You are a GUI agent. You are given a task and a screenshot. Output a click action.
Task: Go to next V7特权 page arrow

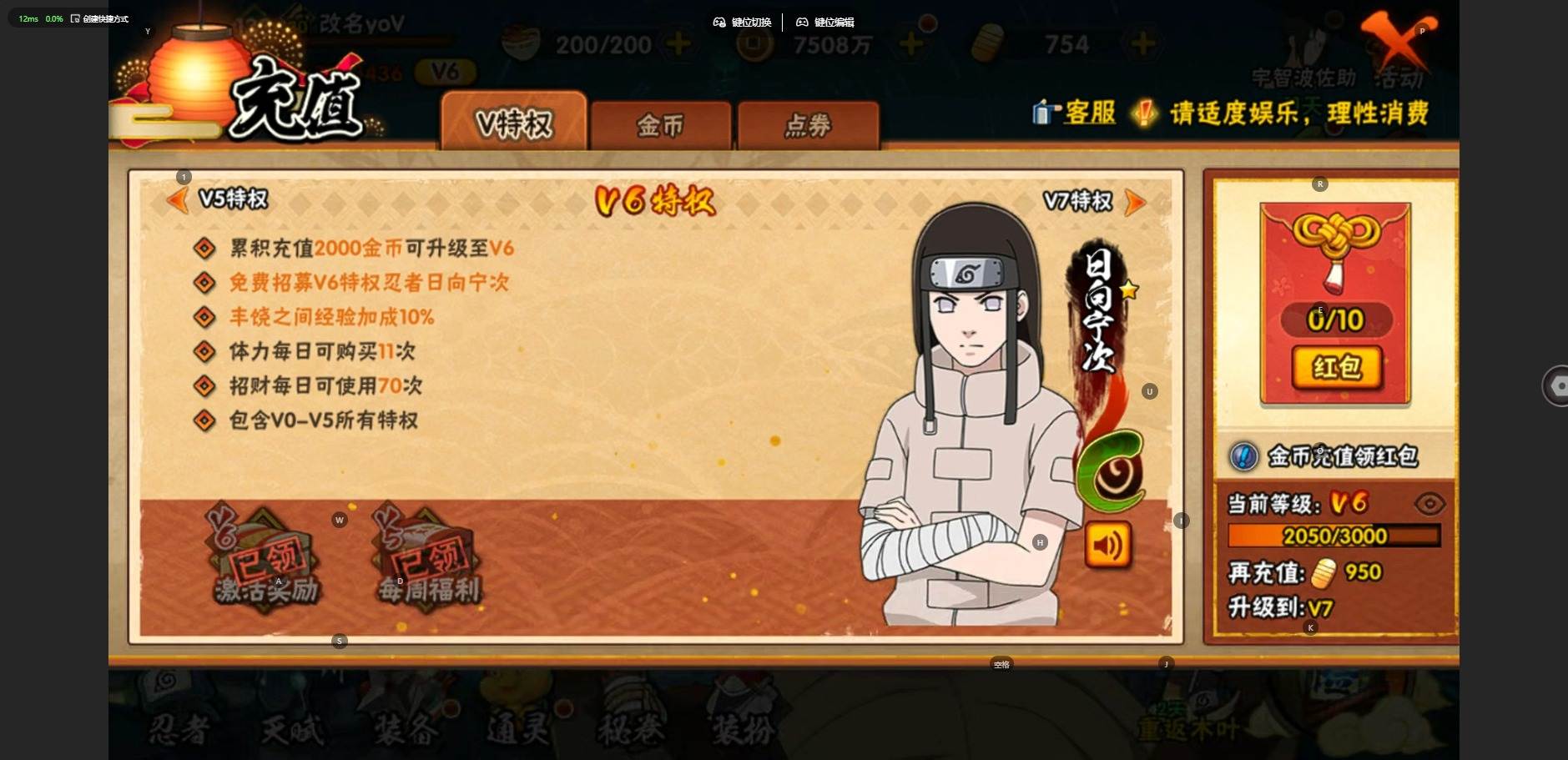coord(1135,202)
